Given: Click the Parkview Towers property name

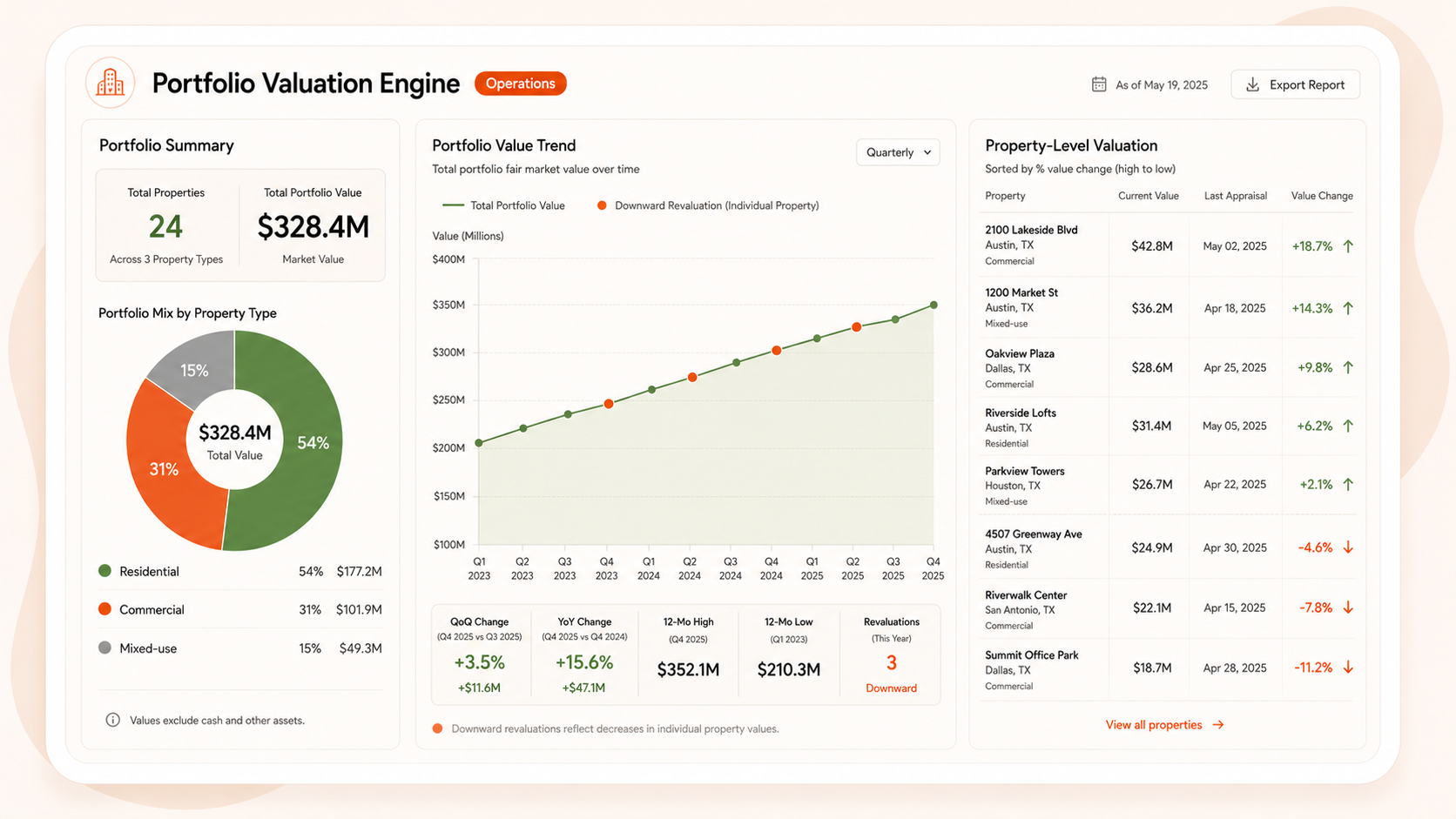Looking at the screenshot, I should pyautogui.click(x=1025, y=471).
